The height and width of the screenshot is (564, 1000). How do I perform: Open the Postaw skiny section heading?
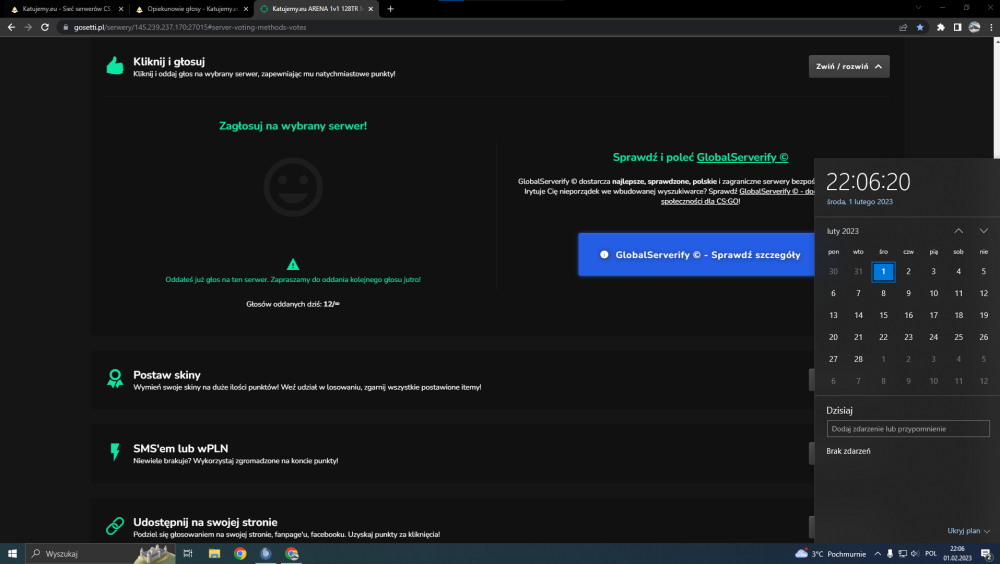[166, 375]
